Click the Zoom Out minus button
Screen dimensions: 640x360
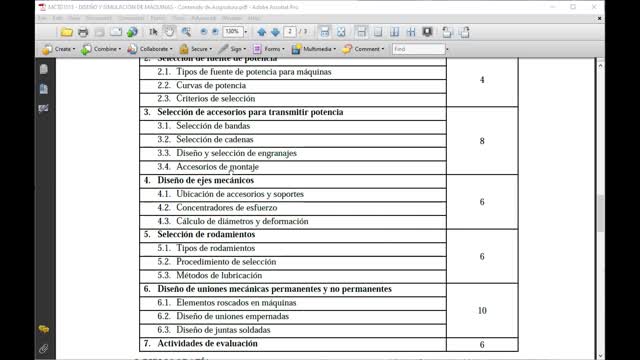204,32
